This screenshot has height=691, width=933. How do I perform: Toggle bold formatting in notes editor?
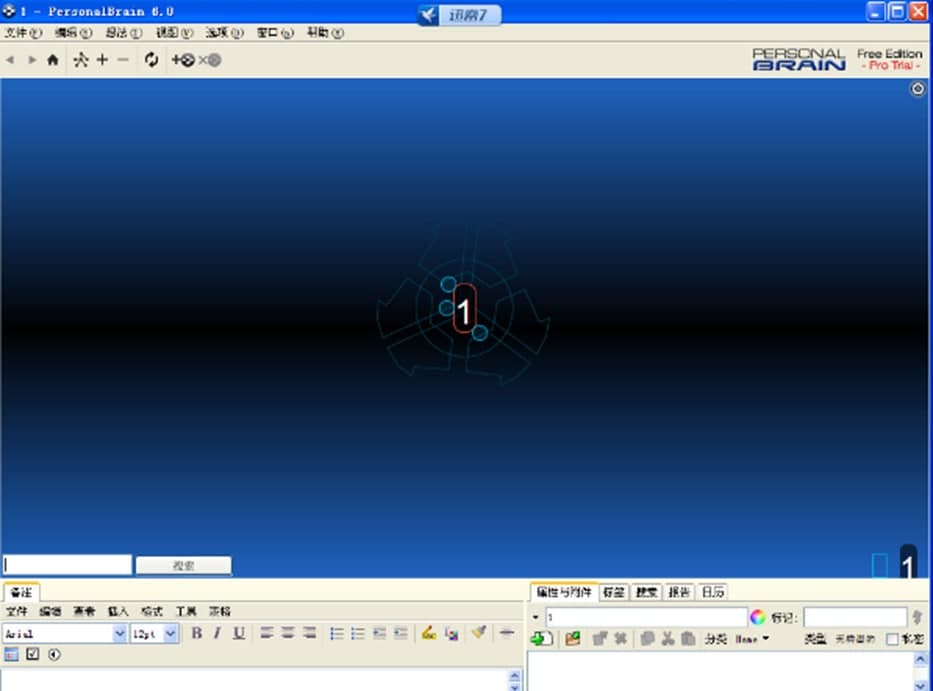(197, 633)
